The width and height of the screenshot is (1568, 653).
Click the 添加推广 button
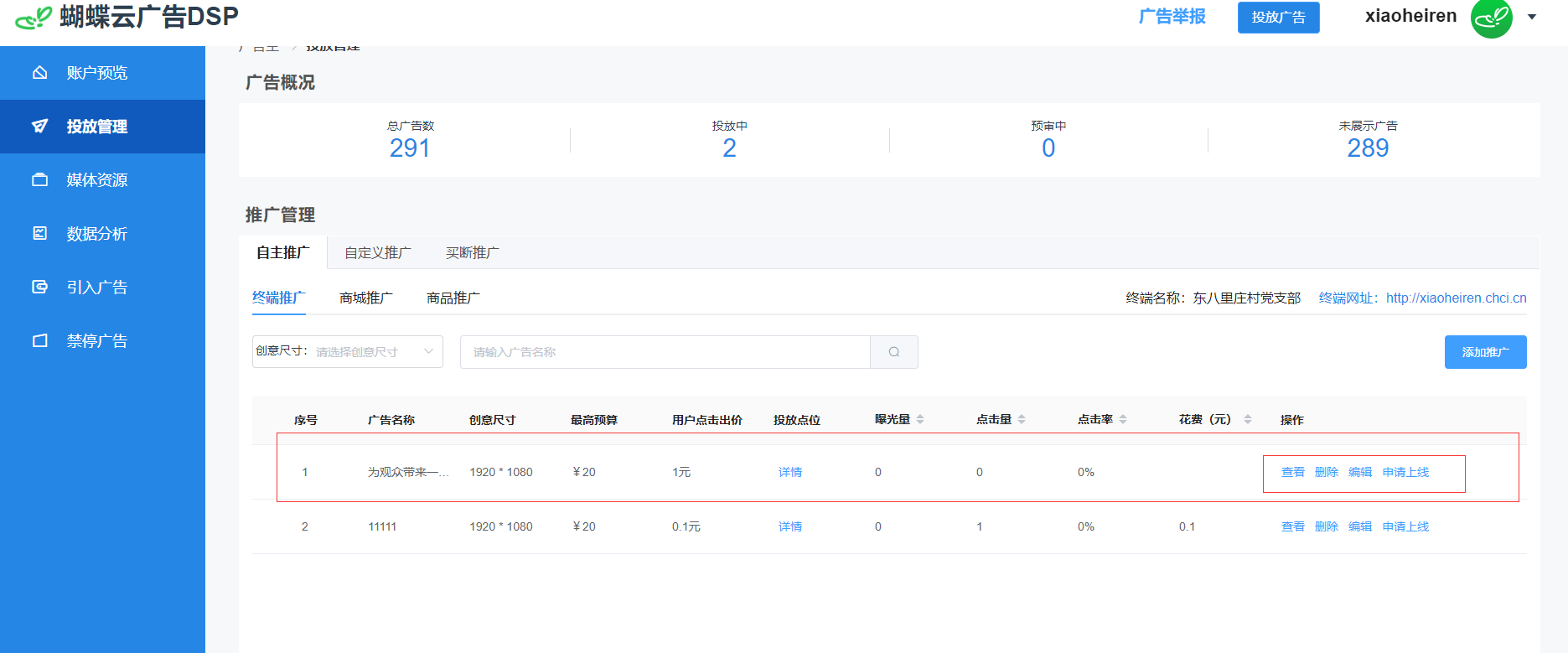[1485, 352]
